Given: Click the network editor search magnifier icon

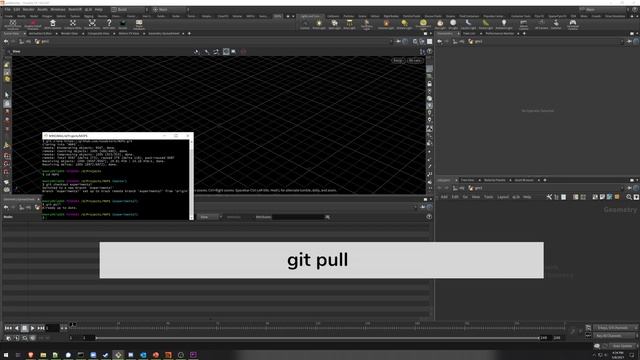Looking at the screenshot, I should 629,197.
